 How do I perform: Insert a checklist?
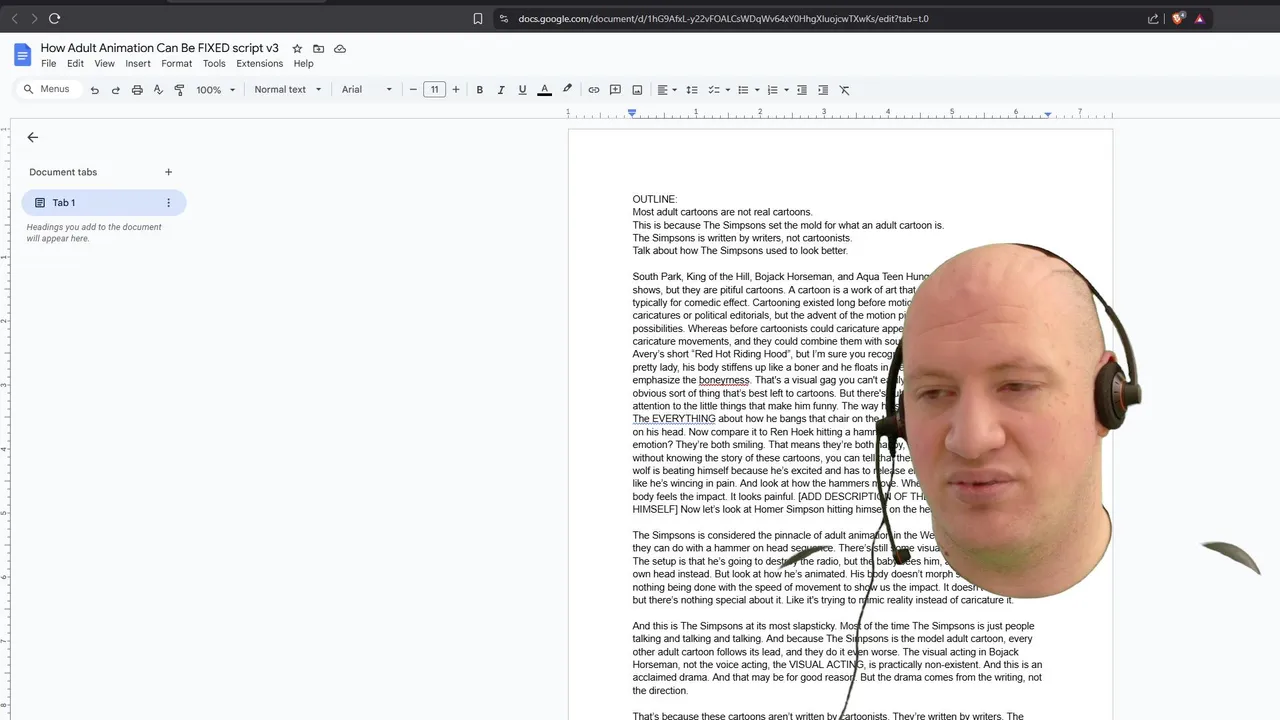[714, 90]
